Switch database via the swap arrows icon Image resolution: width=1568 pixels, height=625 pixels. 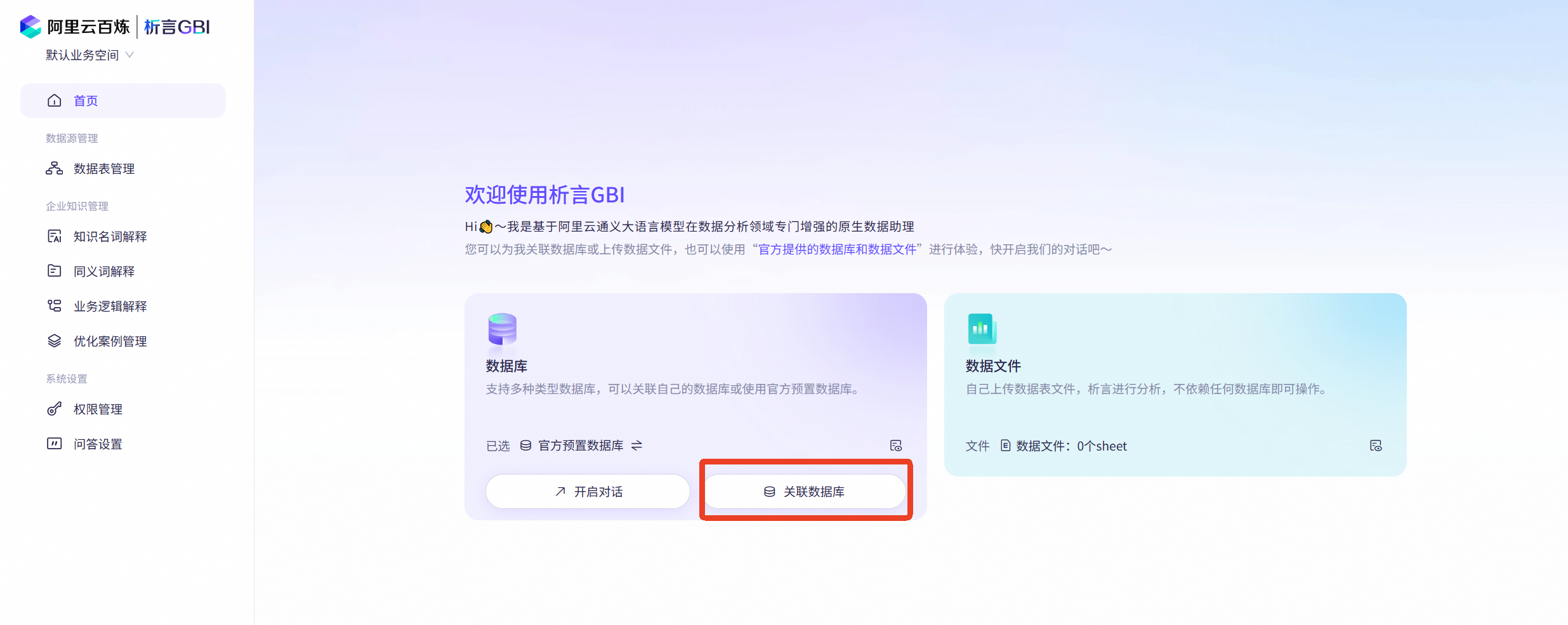[637, 445]
